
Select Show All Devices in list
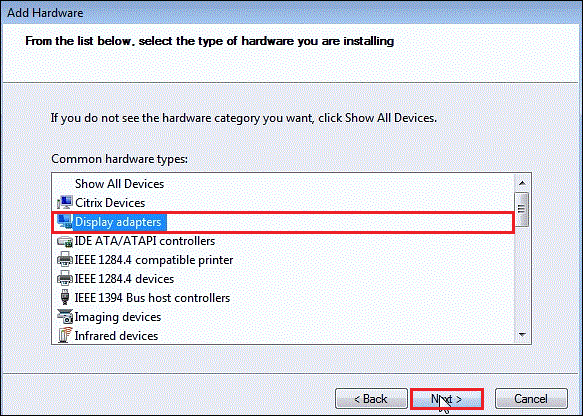pyautogui.click(x=119, y=184)
